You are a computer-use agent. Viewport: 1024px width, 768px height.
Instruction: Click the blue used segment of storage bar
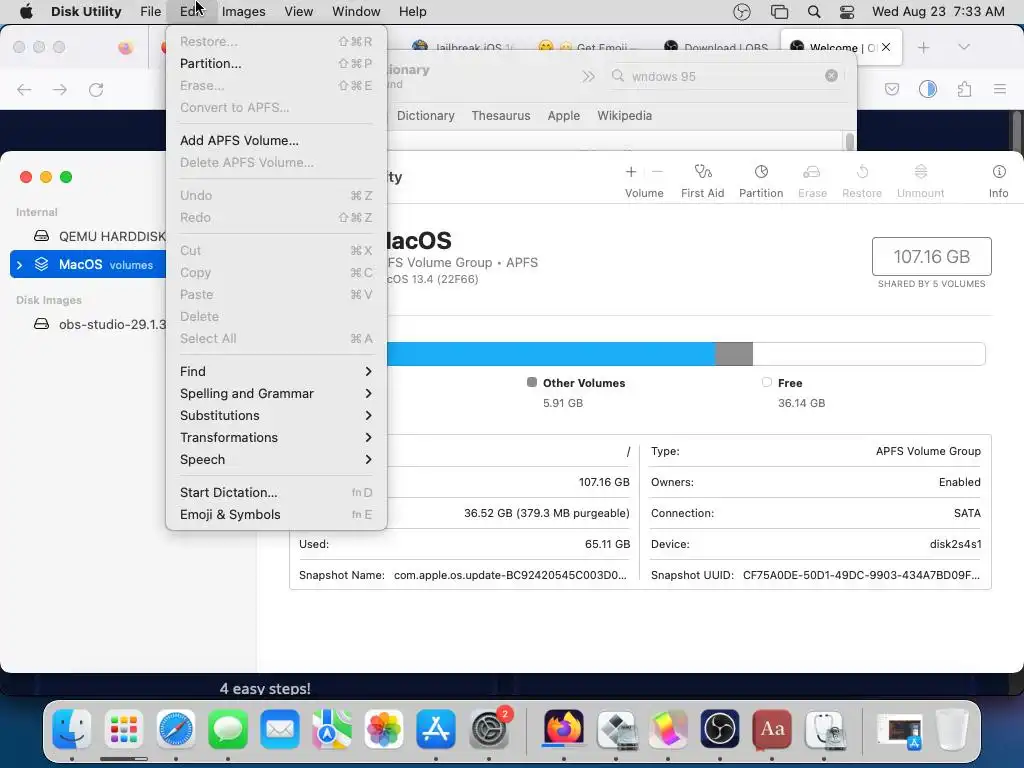coord(551,354)
